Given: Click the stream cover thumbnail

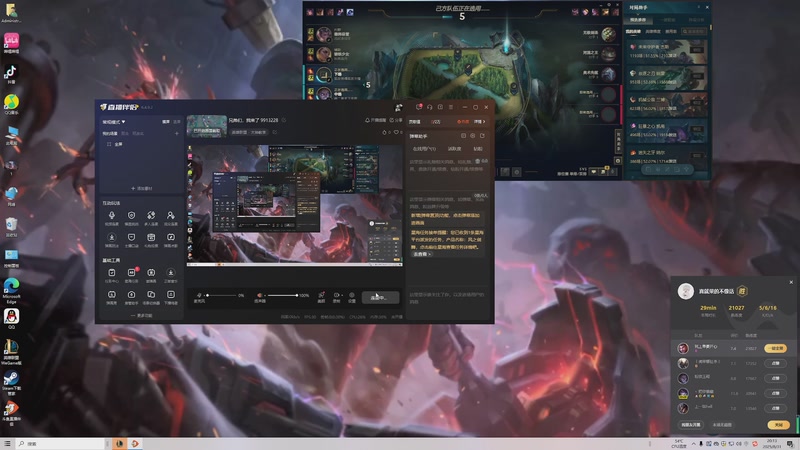Looking at the screenshot, I should pos(207,126).
